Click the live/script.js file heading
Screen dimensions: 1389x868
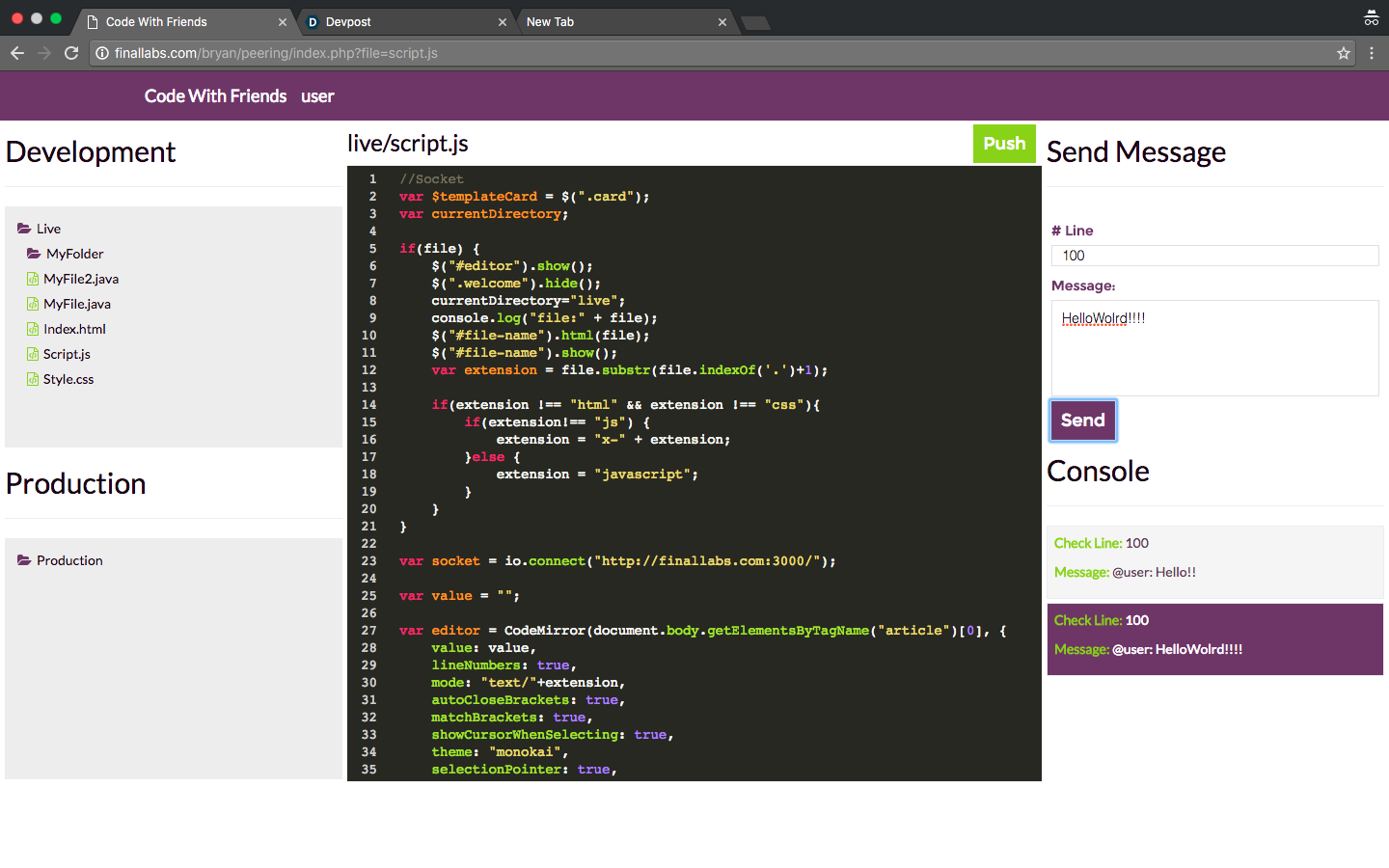[408, 144]
